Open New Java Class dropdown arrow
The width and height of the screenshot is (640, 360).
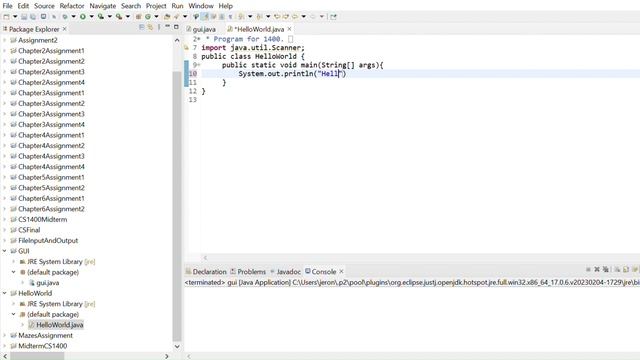tap(156, 17)
